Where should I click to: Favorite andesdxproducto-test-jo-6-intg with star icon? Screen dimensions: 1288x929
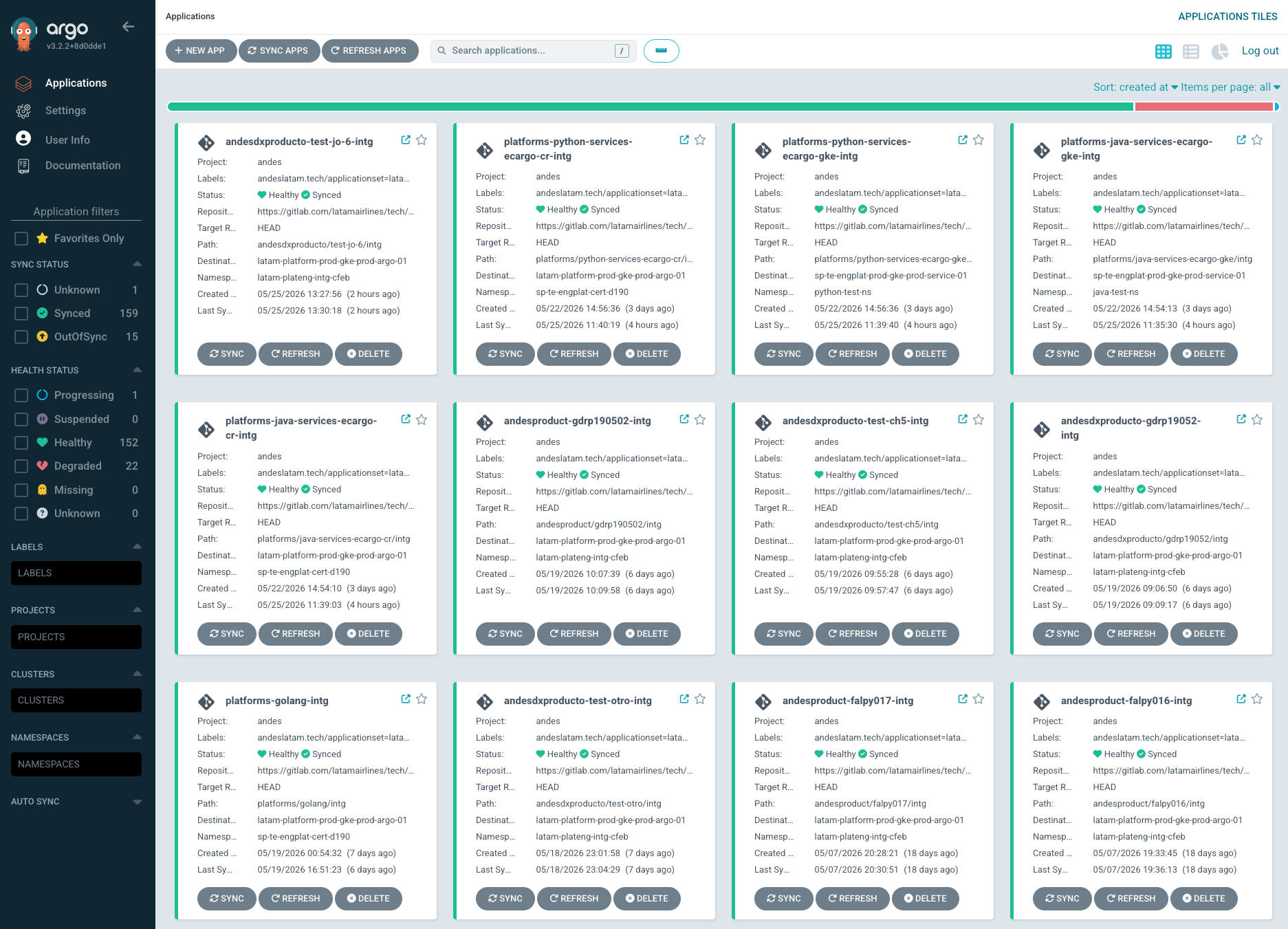click(422, 140)
